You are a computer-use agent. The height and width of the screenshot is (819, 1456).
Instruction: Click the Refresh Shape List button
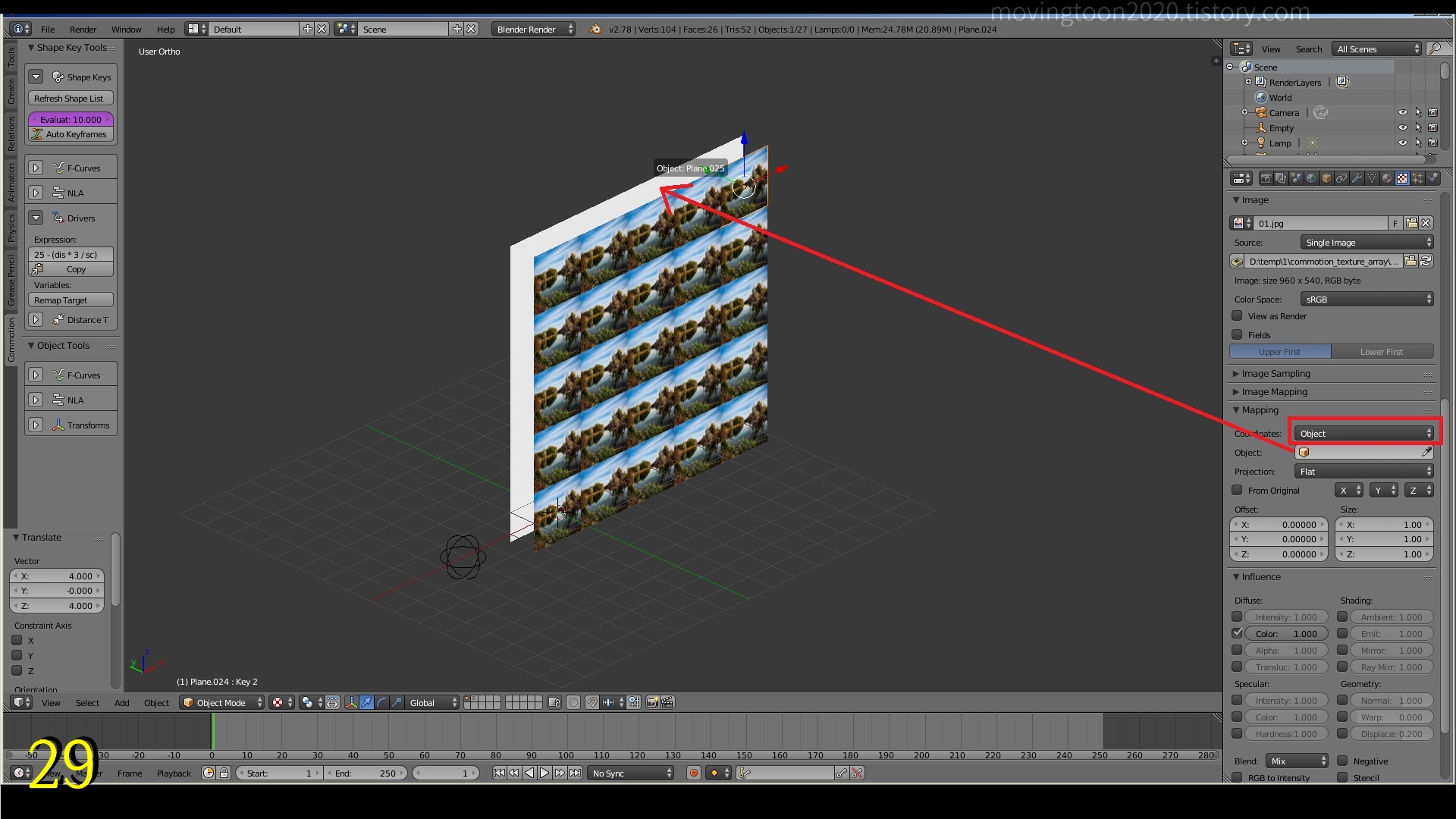click(x=71, y=98)
